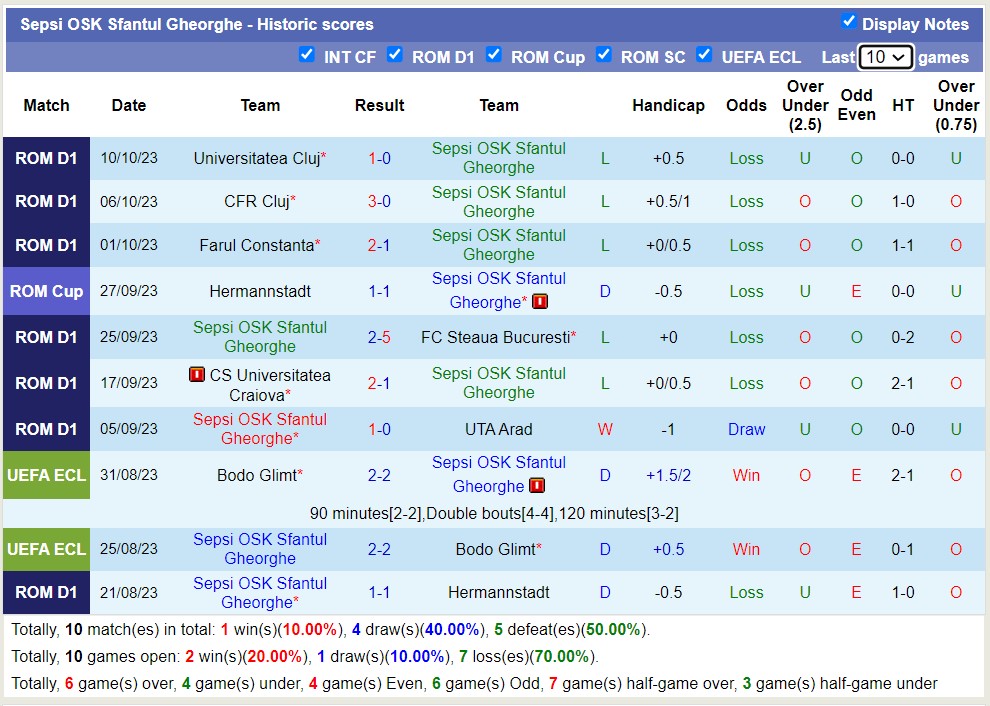
Task: Disable the UEFA ECL filter checkbox
Action: 705,55
